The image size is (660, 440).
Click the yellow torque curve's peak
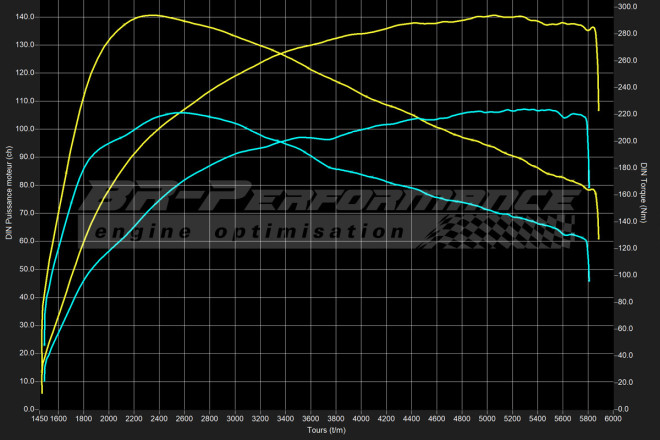[x=148, y=15]
